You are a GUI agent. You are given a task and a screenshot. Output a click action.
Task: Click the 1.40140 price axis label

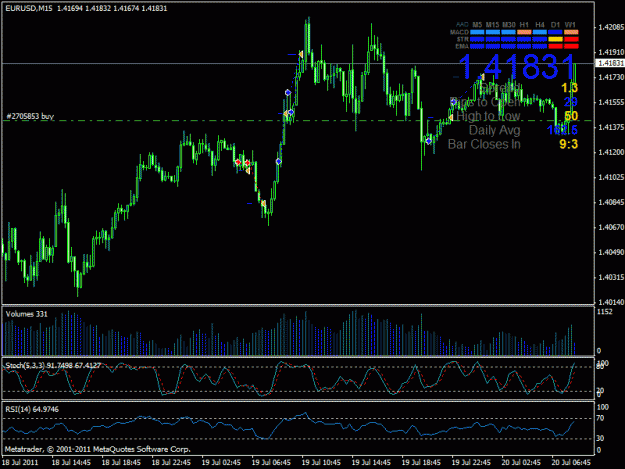(x=611, y=302)
